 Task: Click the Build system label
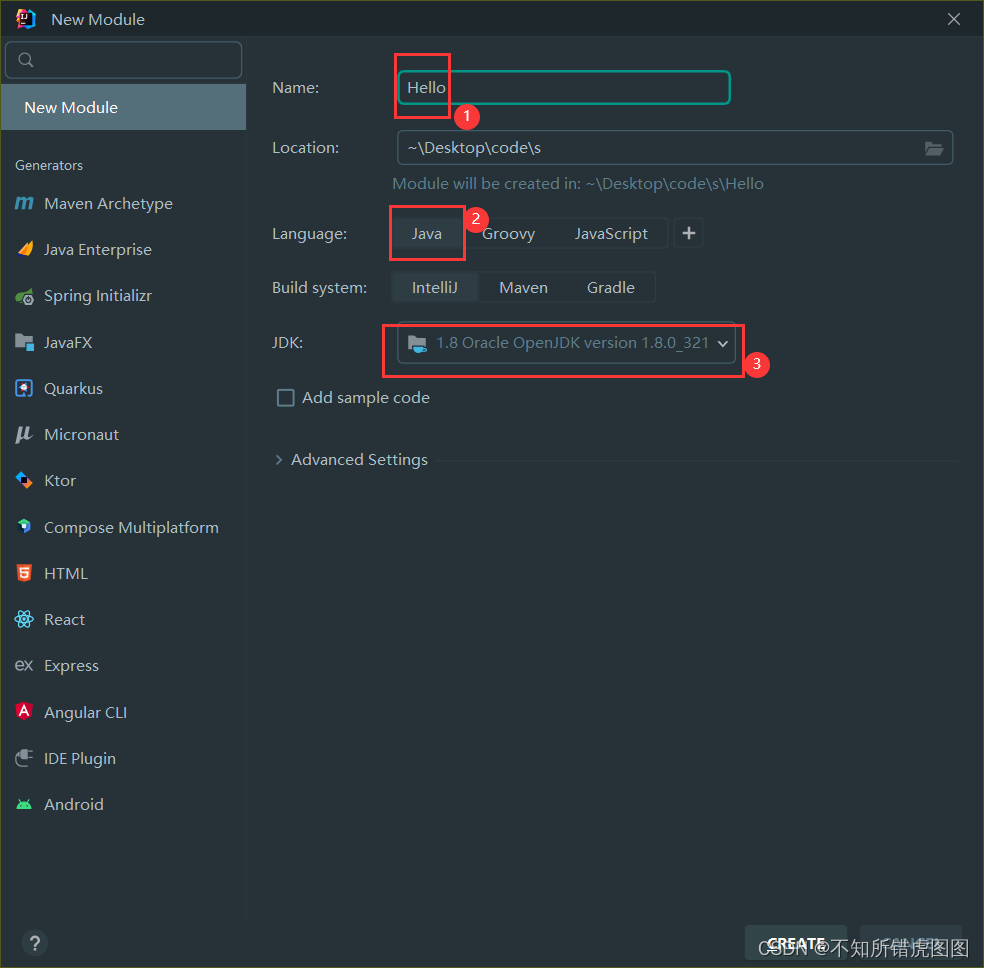coord(319,287)
